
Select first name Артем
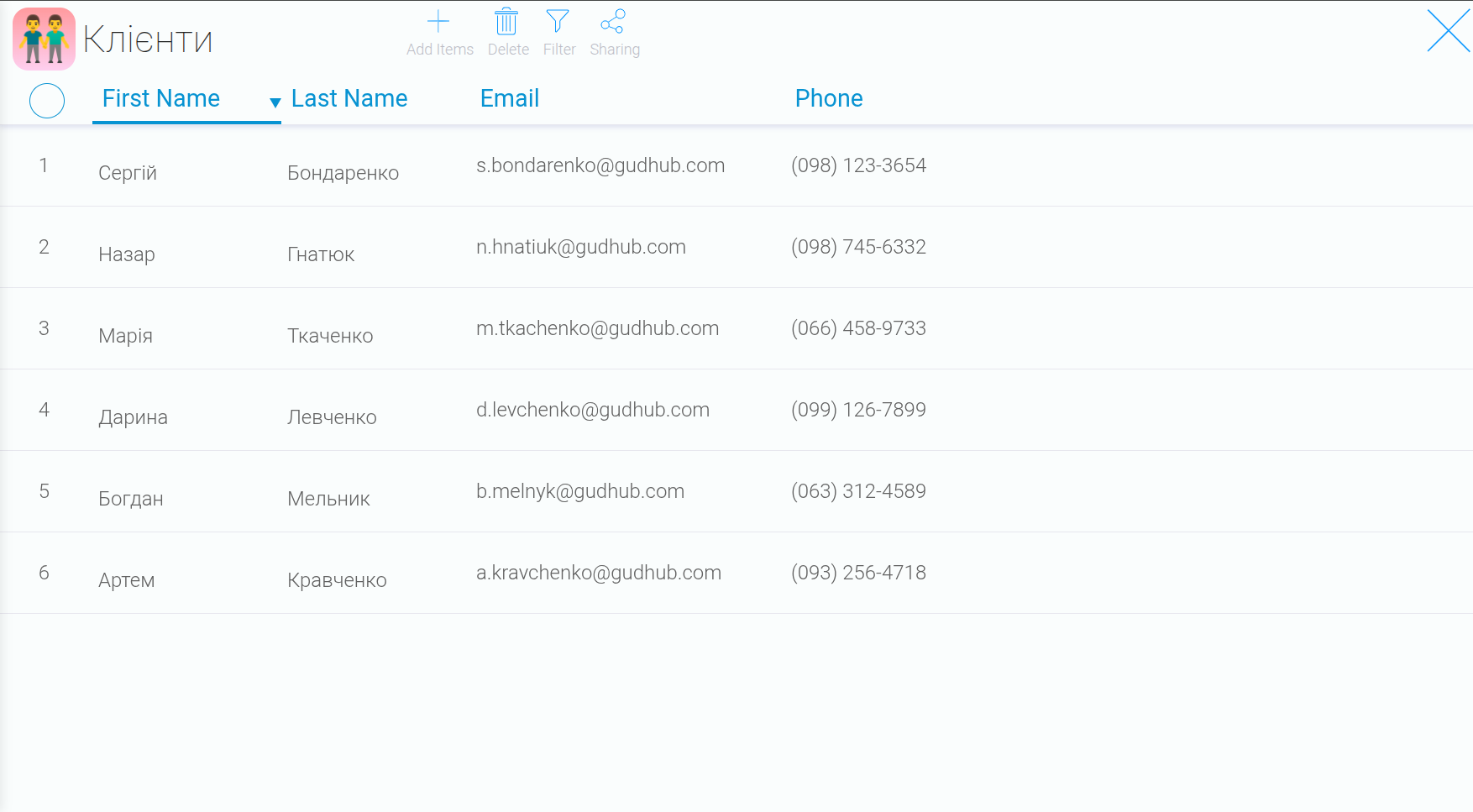click(127, 580)
